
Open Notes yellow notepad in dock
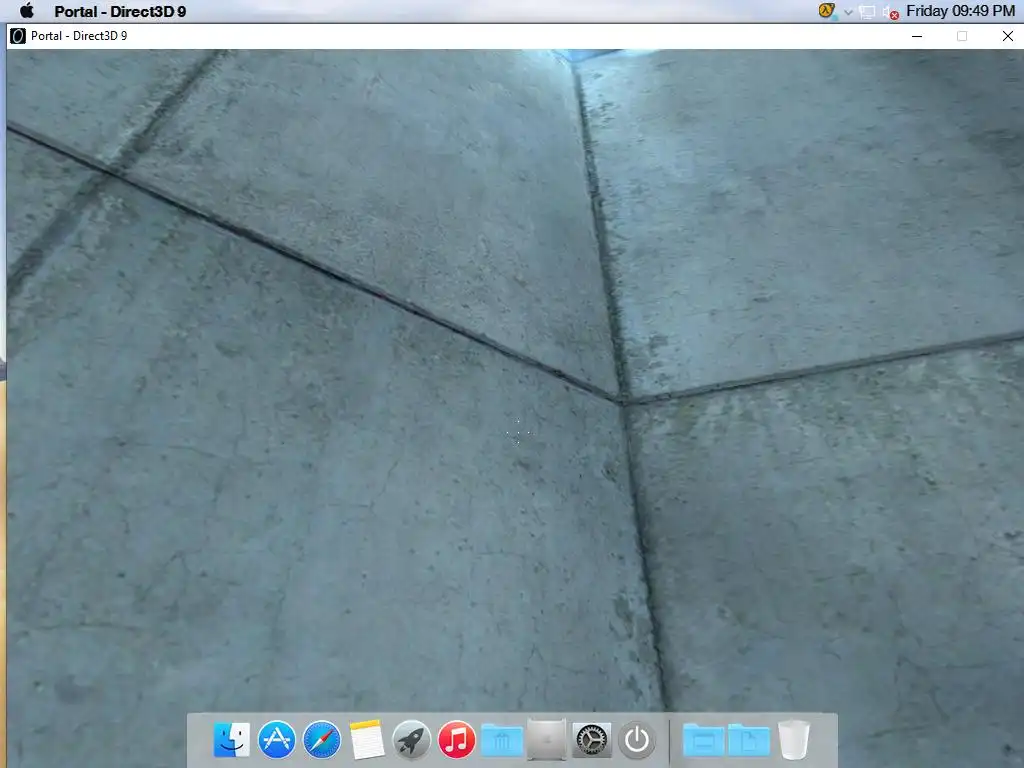click(x=367, y=740)
